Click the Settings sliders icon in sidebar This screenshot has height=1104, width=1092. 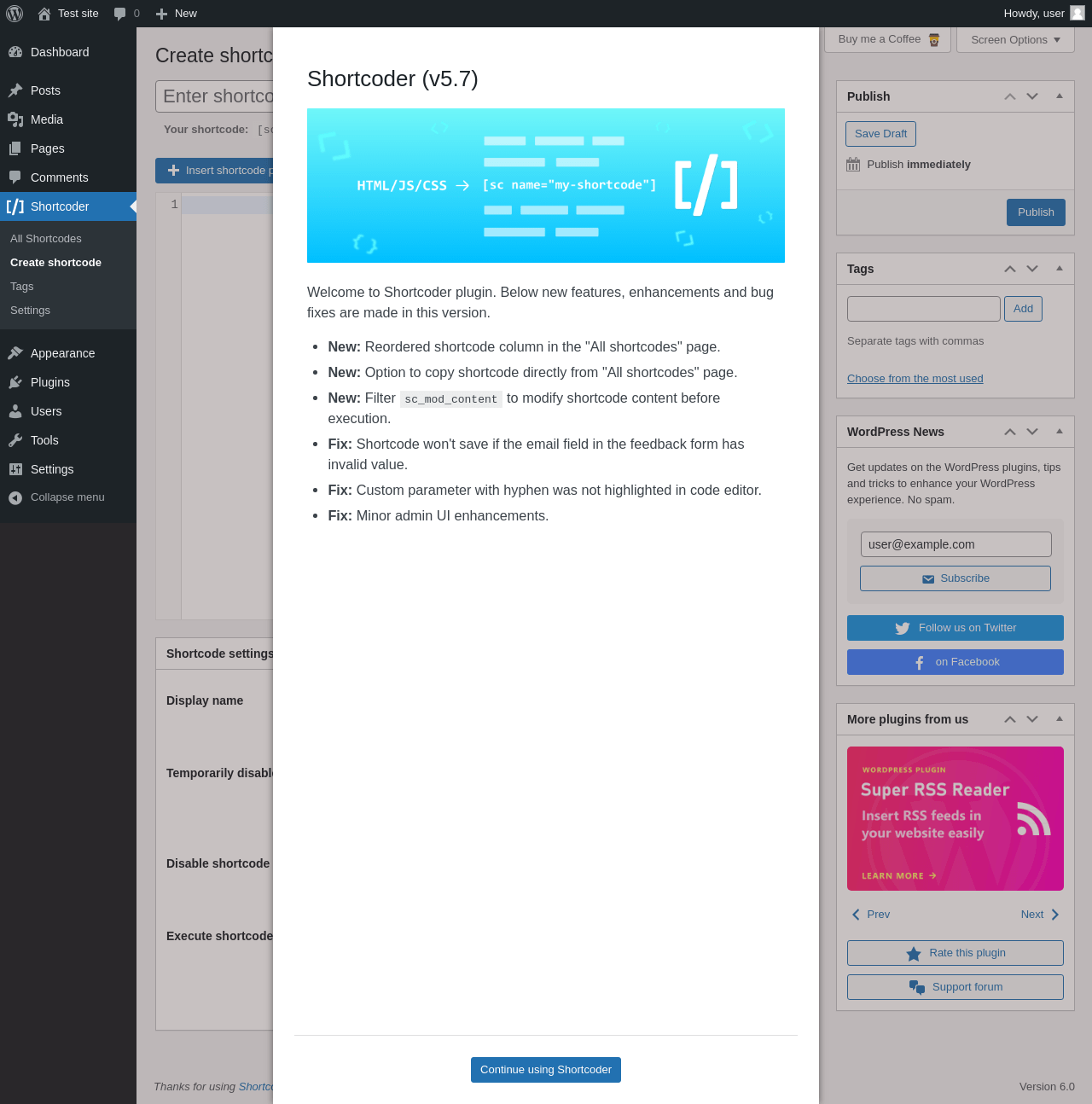(15, 469)
